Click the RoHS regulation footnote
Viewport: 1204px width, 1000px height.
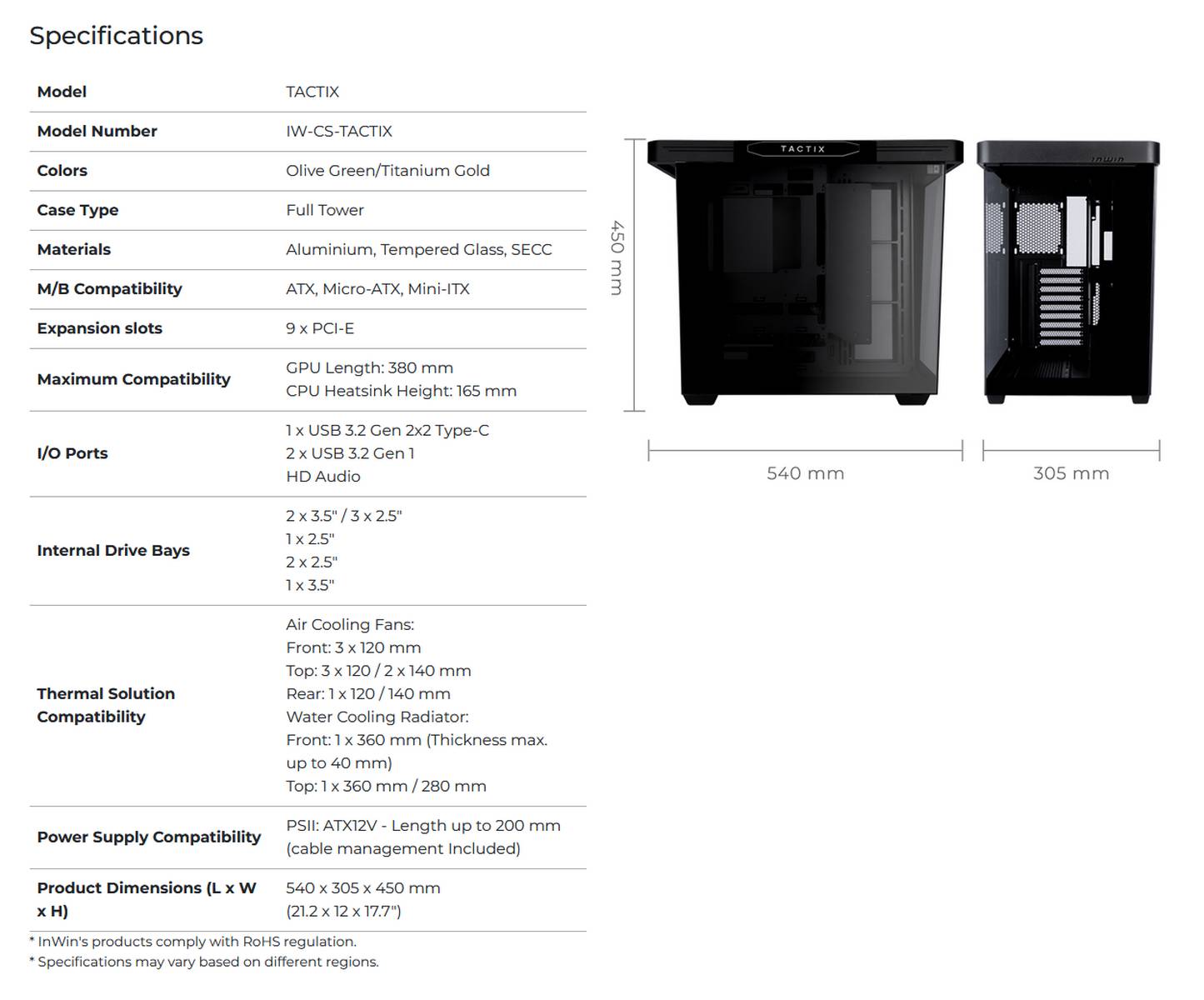pyautogui.click(x=192, y=942)
